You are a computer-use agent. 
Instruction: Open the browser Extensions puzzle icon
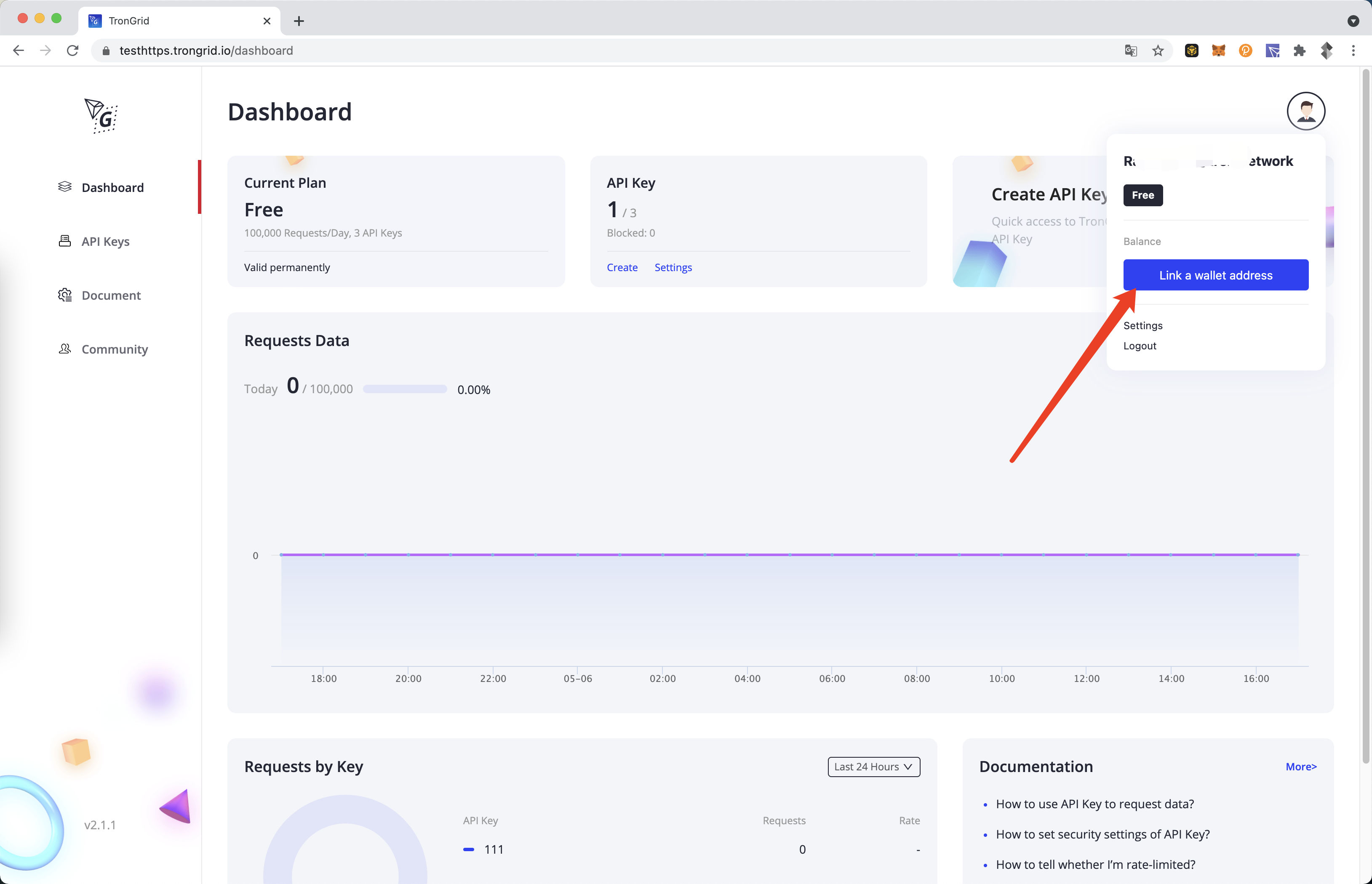pyautogui.click(x=1299, y=51)
